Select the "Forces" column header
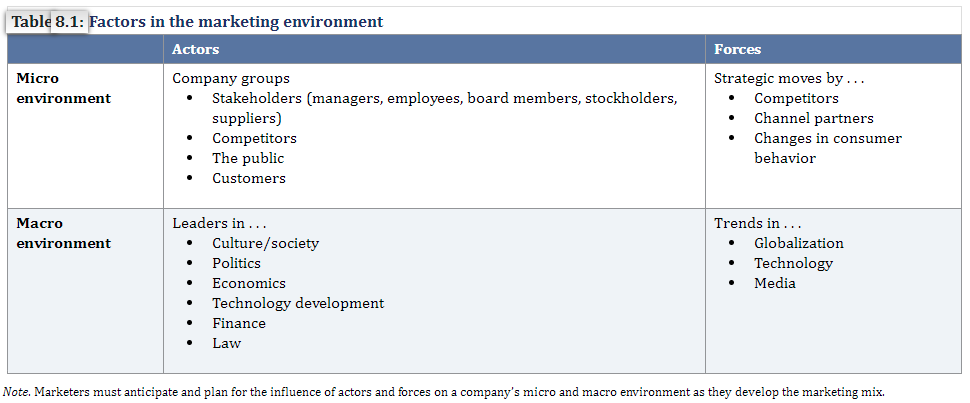 [x=737, y=49]
